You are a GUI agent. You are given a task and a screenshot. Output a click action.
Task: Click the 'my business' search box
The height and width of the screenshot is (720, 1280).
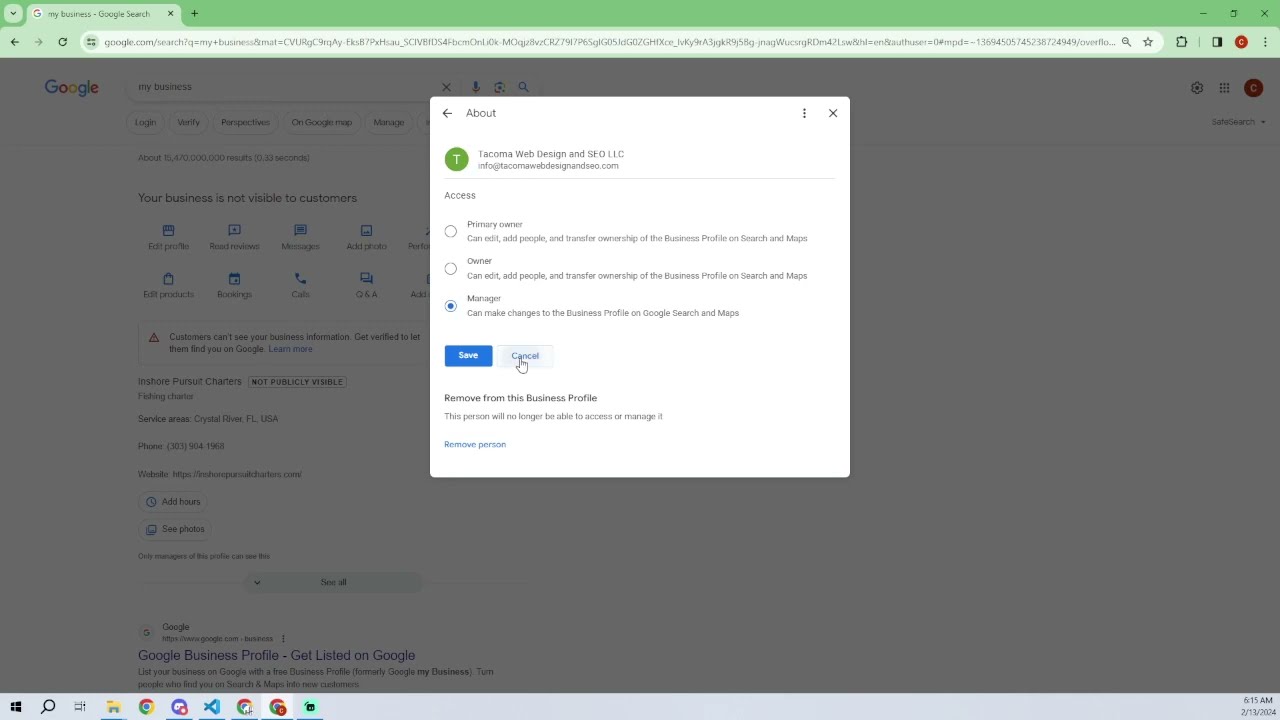click(x=285, y=87)
